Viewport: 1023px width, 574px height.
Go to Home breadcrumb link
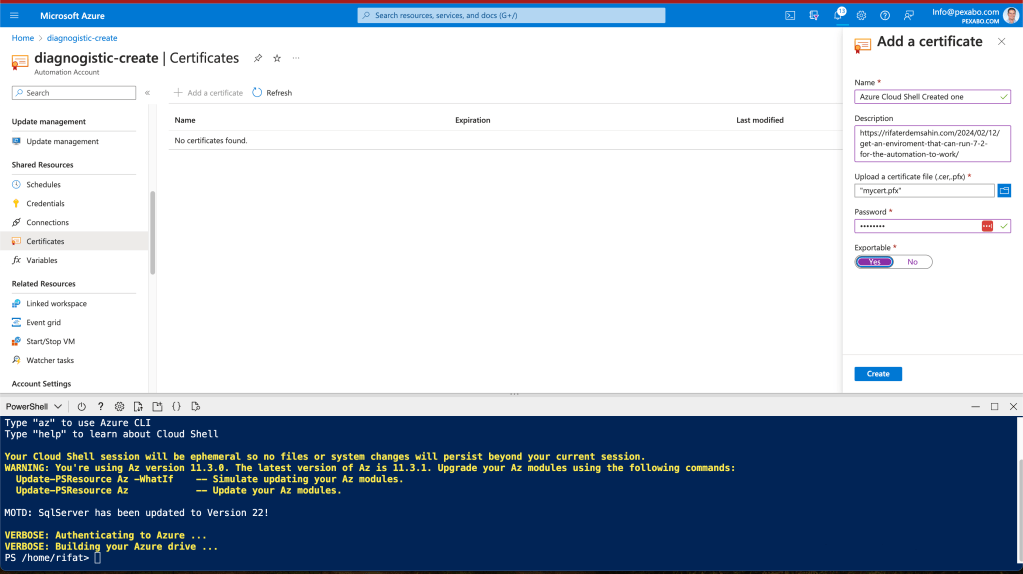click(23, 38)
